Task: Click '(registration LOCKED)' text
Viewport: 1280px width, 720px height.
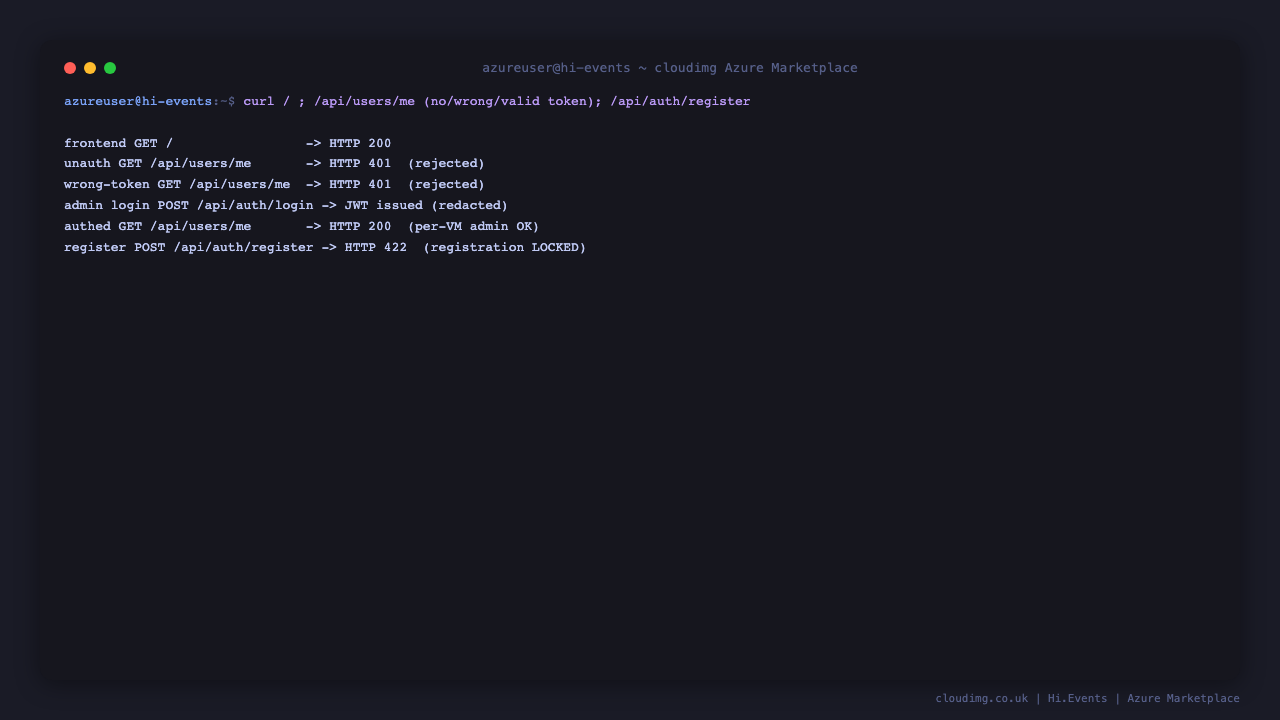Action: (505, 247)
